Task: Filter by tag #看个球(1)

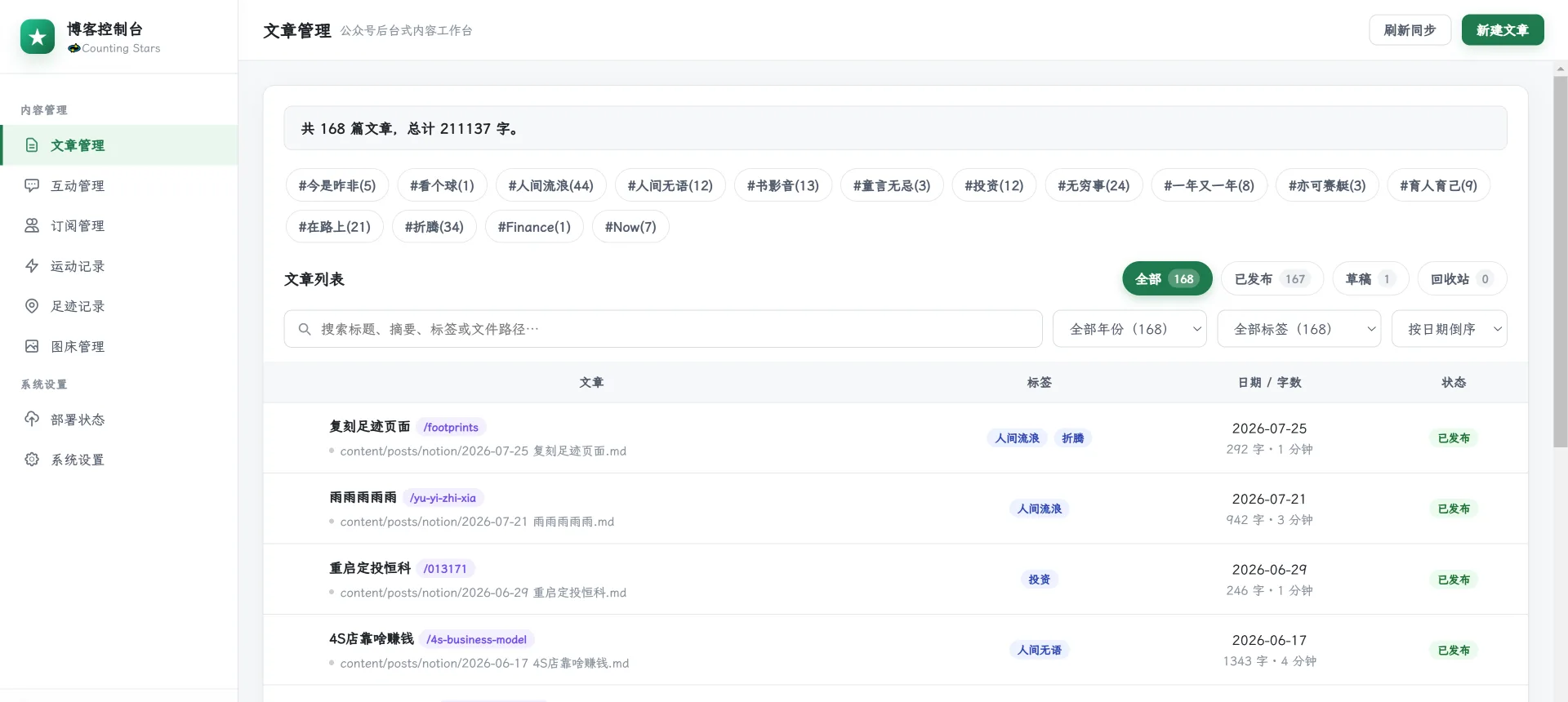Action: (442, 185)
